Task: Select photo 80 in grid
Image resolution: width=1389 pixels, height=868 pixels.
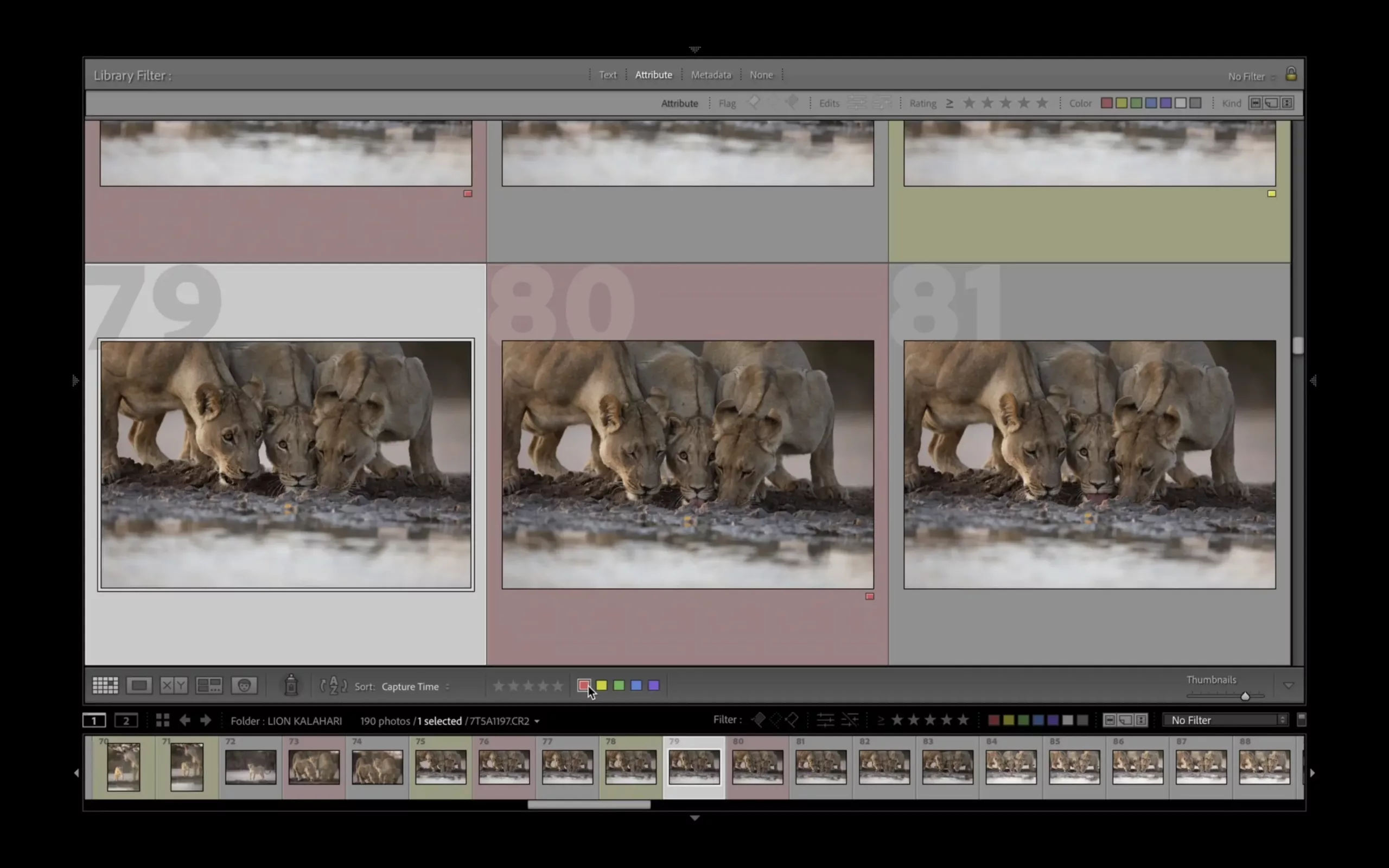Action: click(687, 464)
